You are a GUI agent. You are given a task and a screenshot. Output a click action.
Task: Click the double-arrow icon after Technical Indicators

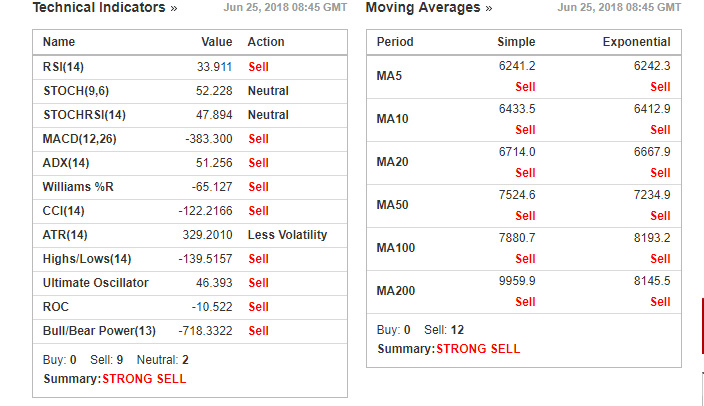(x=174, y=8)
